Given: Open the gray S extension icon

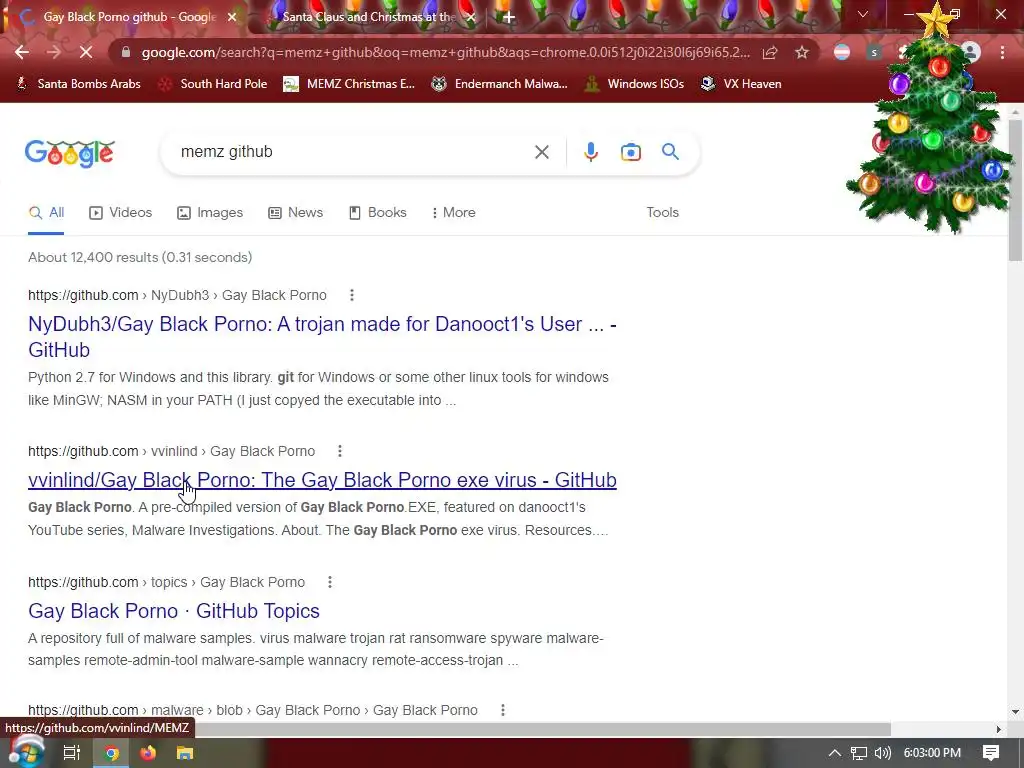Looking at the screenshot, I should (x=874, y=52).
